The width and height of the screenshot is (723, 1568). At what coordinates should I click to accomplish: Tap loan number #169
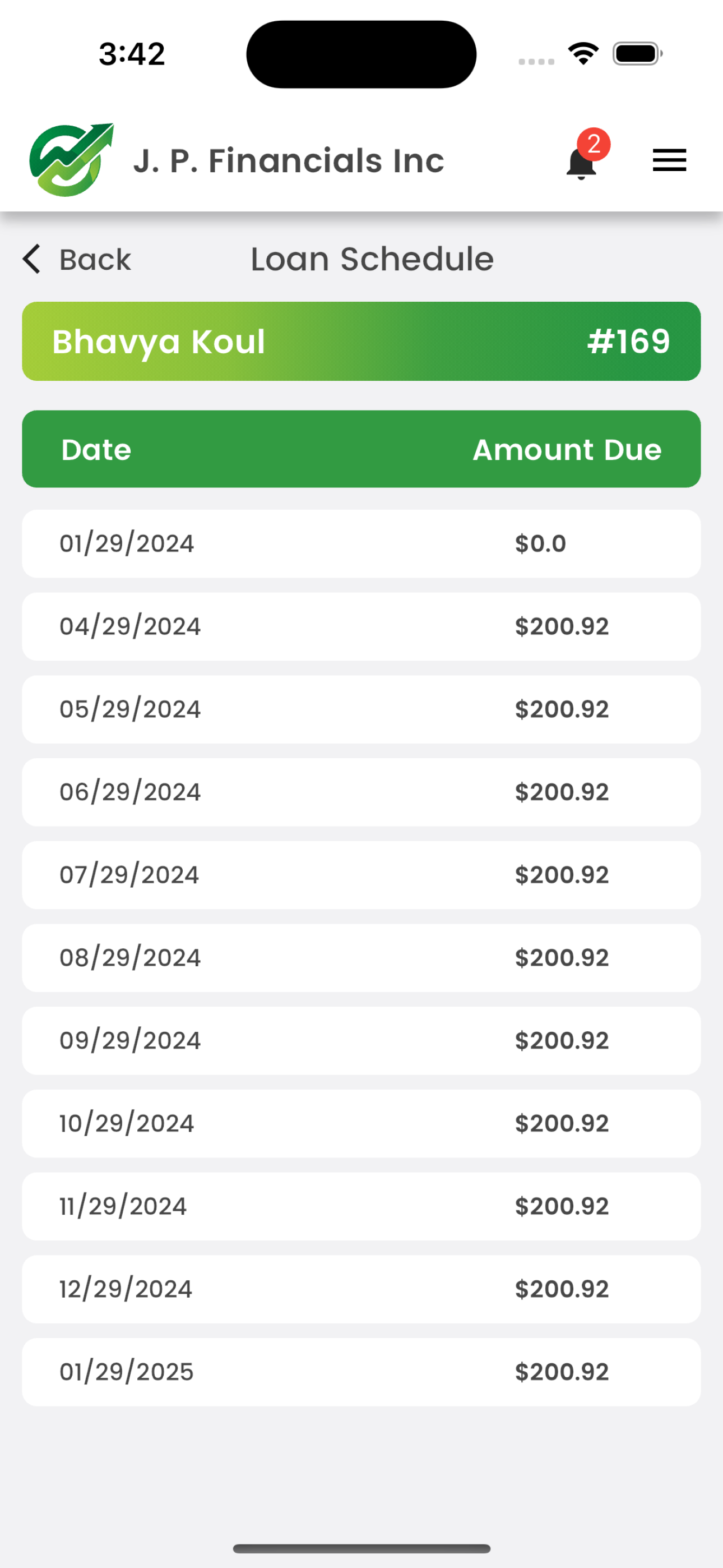pos(629,341)
